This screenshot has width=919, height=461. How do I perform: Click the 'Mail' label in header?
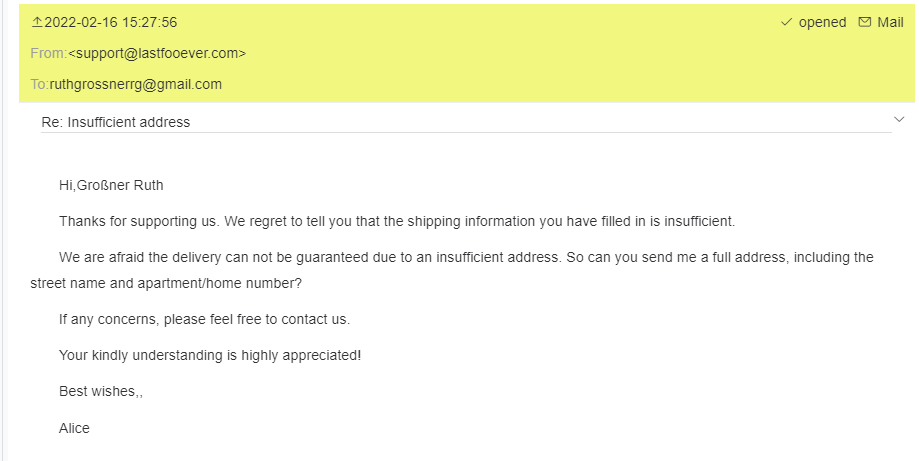coord(890,22)
